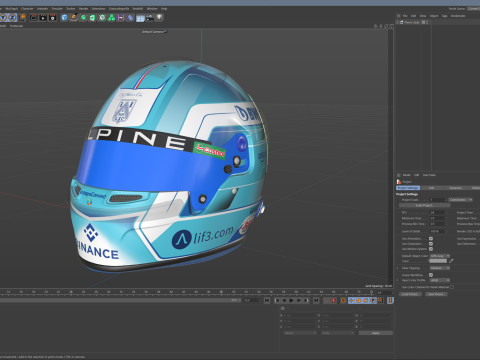Viewport: 480px width, 360px height.
Task: Toggle the Use Generators checkbox
Action: (431, 244)
